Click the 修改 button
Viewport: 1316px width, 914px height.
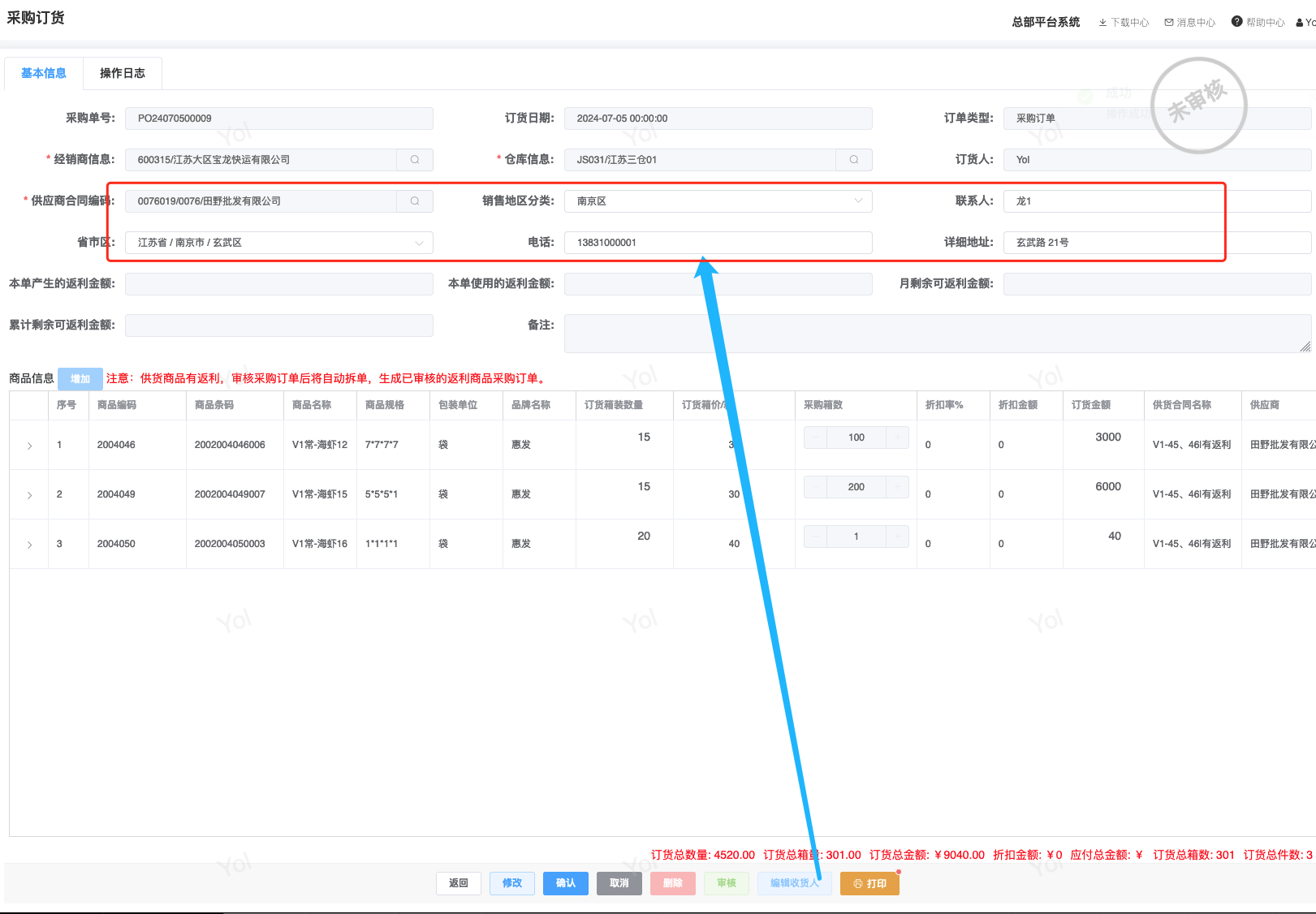(x=512, y=883)
